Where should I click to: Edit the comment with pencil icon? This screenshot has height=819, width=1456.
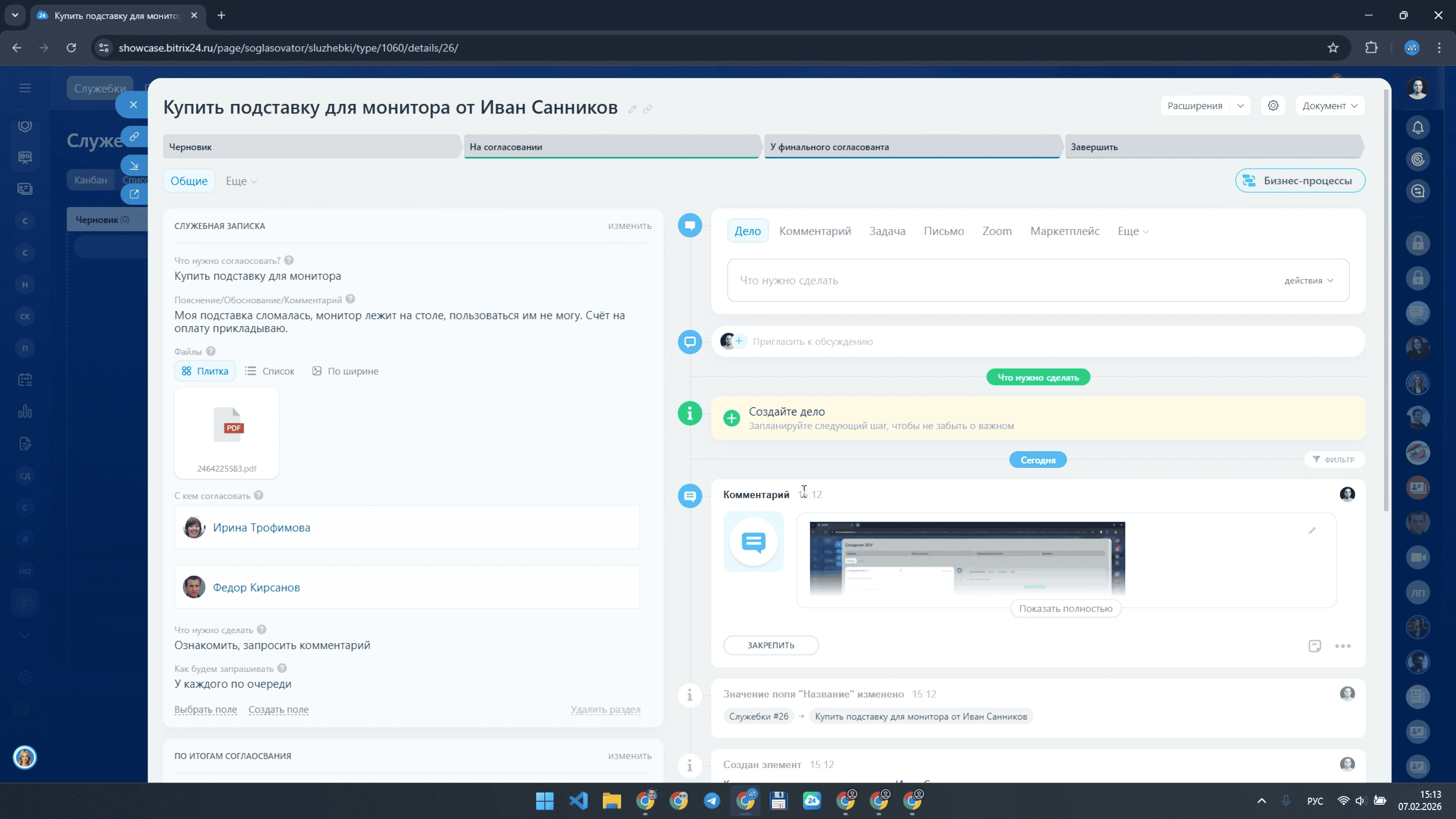[x=1312, y=530]
